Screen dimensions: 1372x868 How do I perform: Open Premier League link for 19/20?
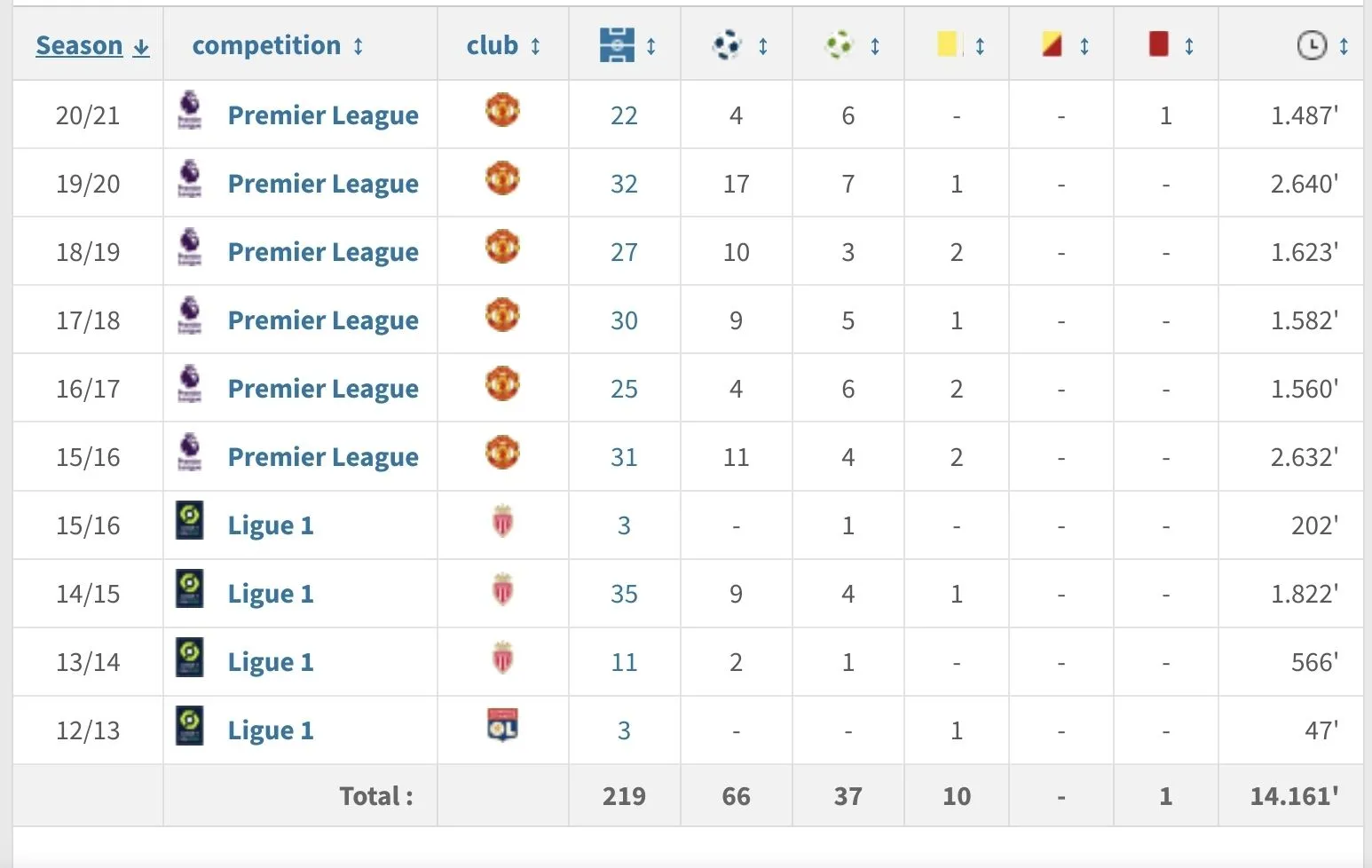(323, 184)
